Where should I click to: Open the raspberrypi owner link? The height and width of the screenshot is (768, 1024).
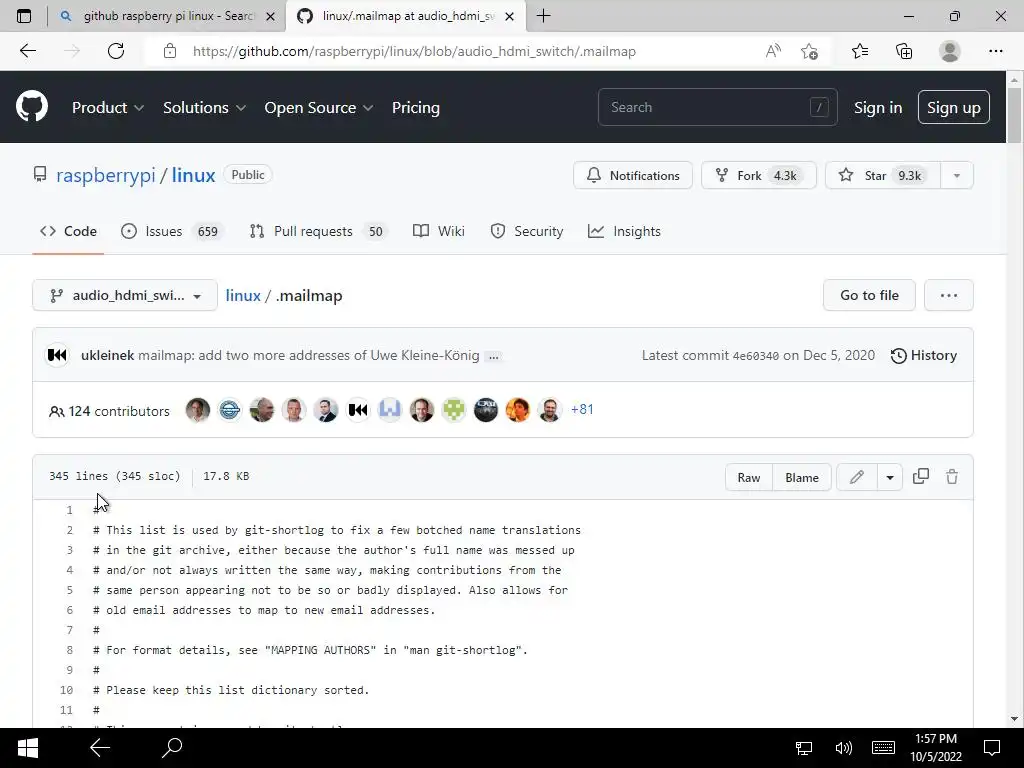[106, 176]
